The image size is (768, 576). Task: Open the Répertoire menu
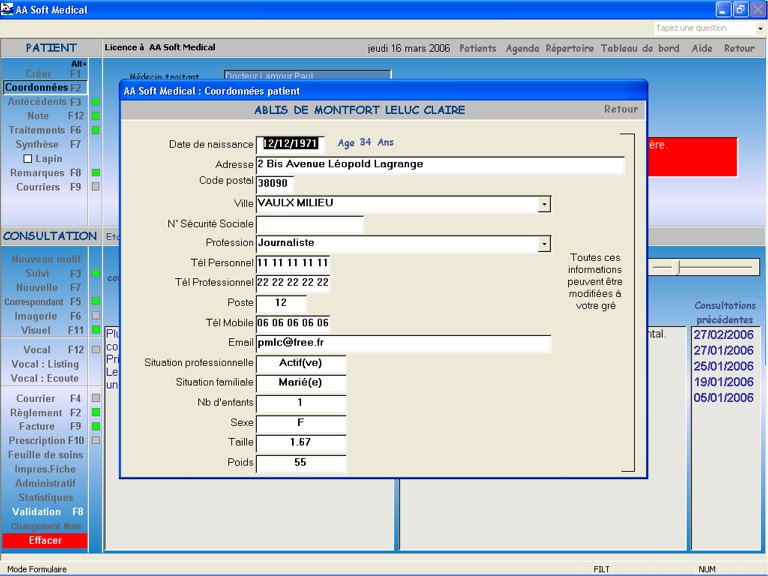(x=570, y=48)
